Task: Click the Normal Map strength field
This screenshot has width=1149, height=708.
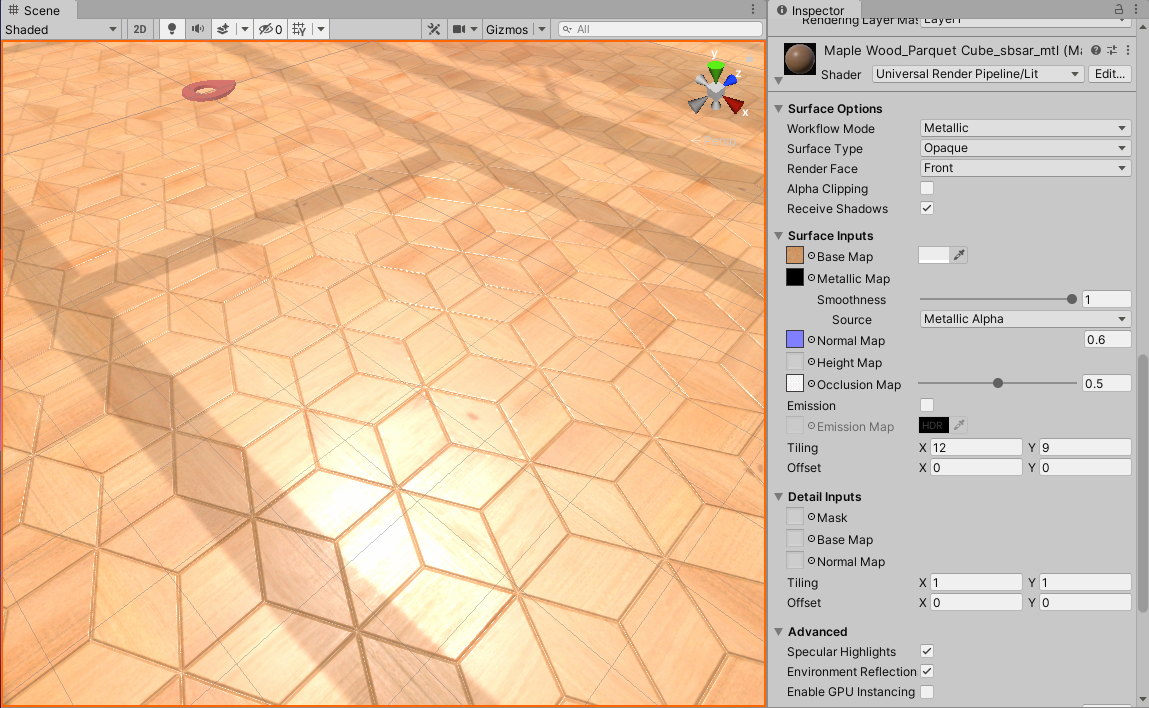Action: [x=1107, y=339]
